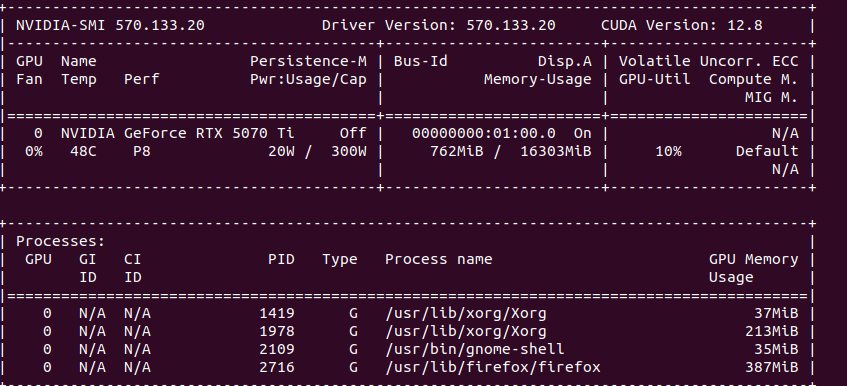Click the 0% fan speed value
Screen dimensions: 847x386
point(34,152)
